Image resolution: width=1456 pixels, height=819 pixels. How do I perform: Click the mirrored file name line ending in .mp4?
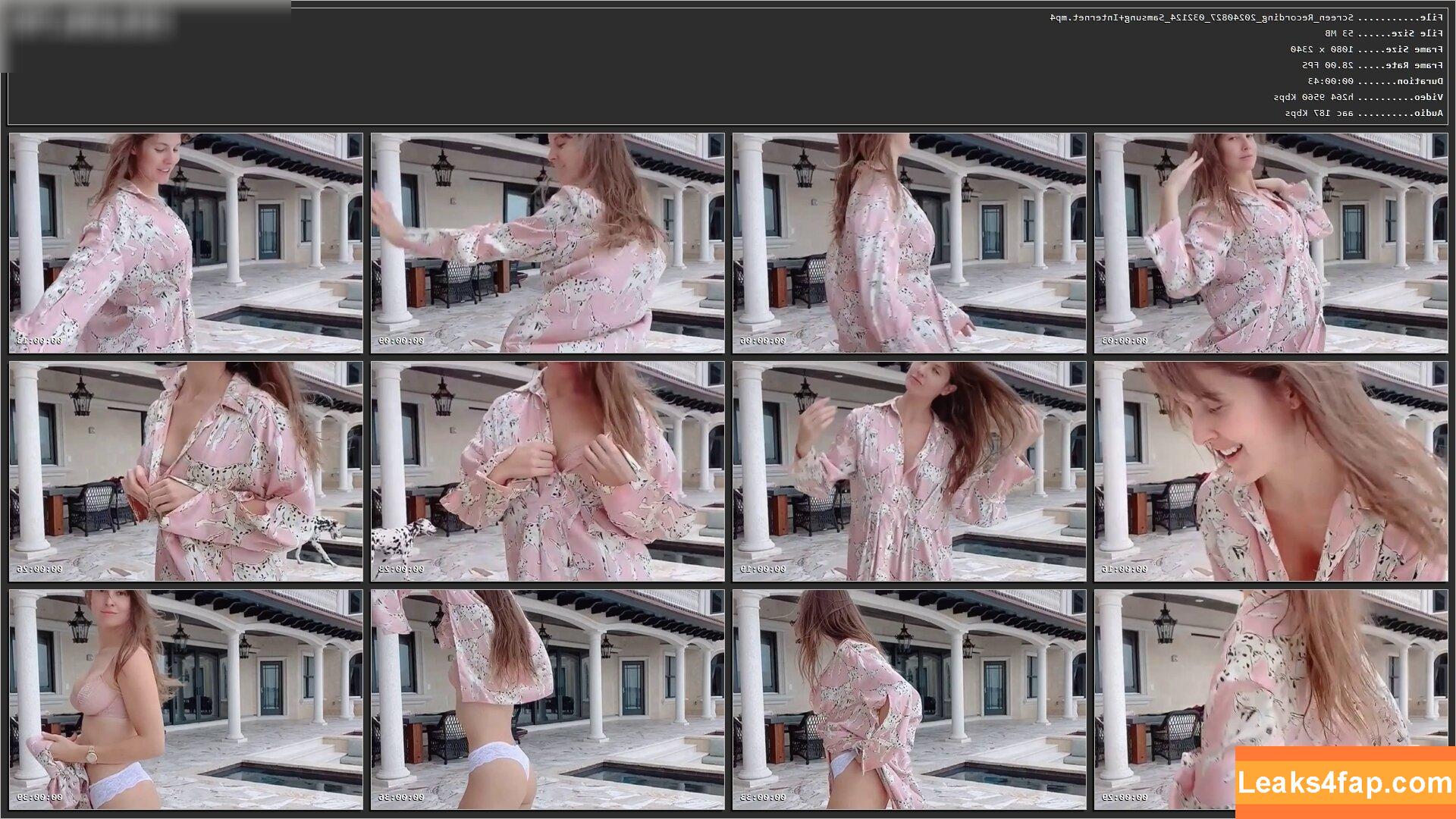coord(1247,17)
